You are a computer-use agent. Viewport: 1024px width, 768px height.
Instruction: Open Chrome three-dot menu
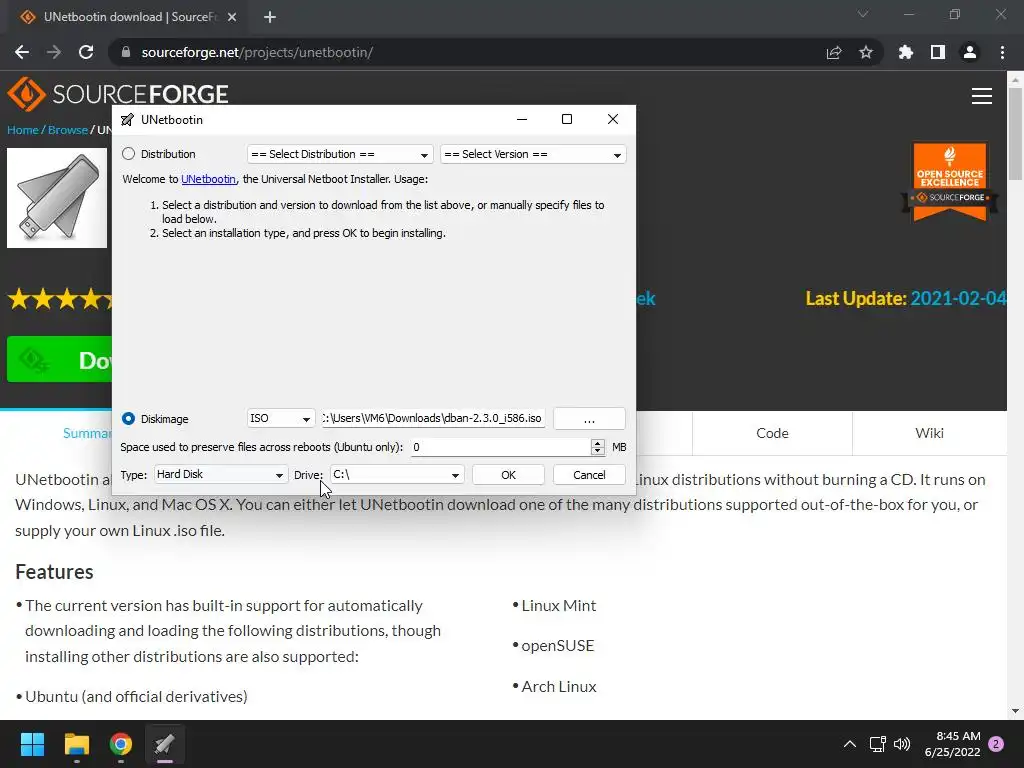pos(1002,52)
